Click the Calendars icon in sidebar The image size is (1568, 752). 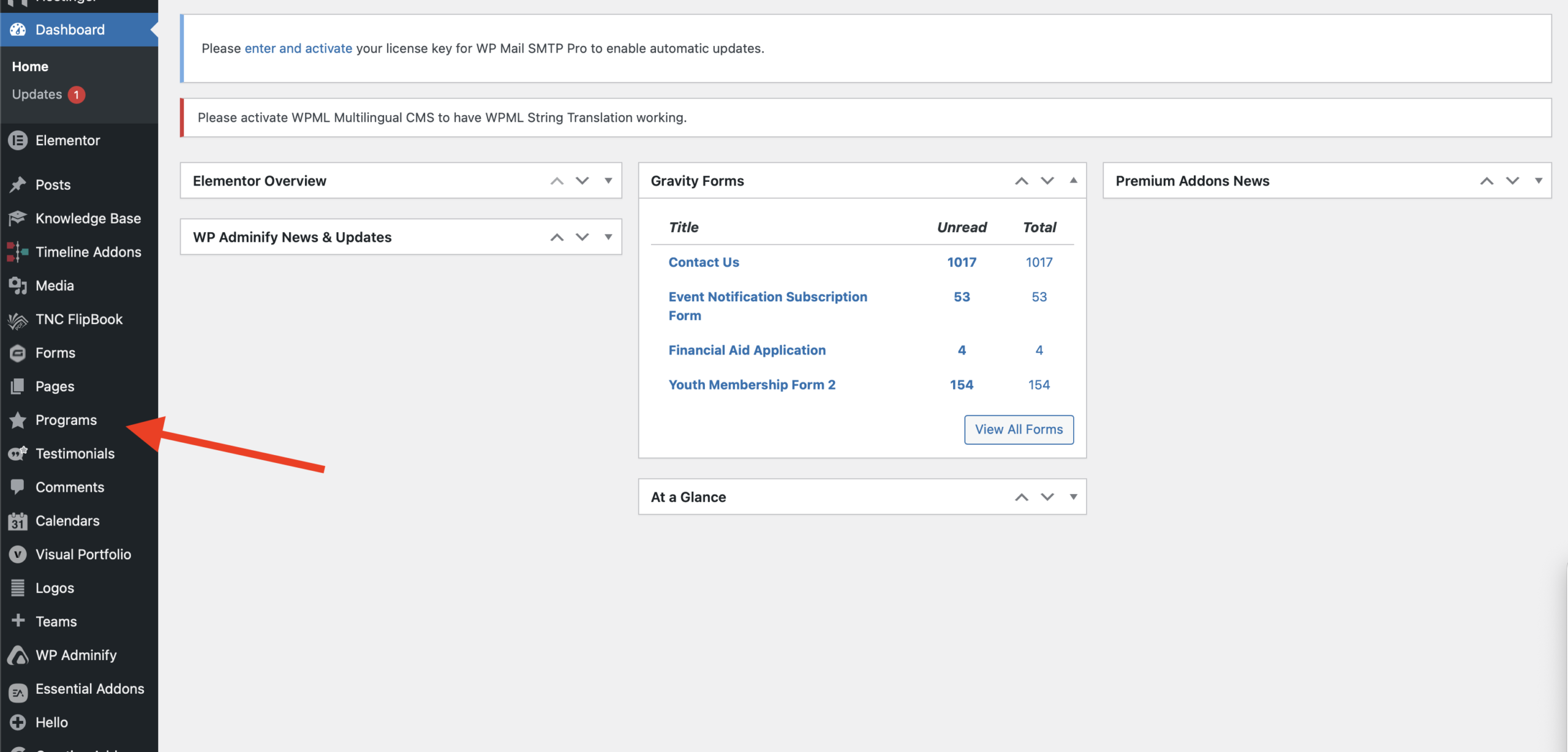(x=18, y=521)
